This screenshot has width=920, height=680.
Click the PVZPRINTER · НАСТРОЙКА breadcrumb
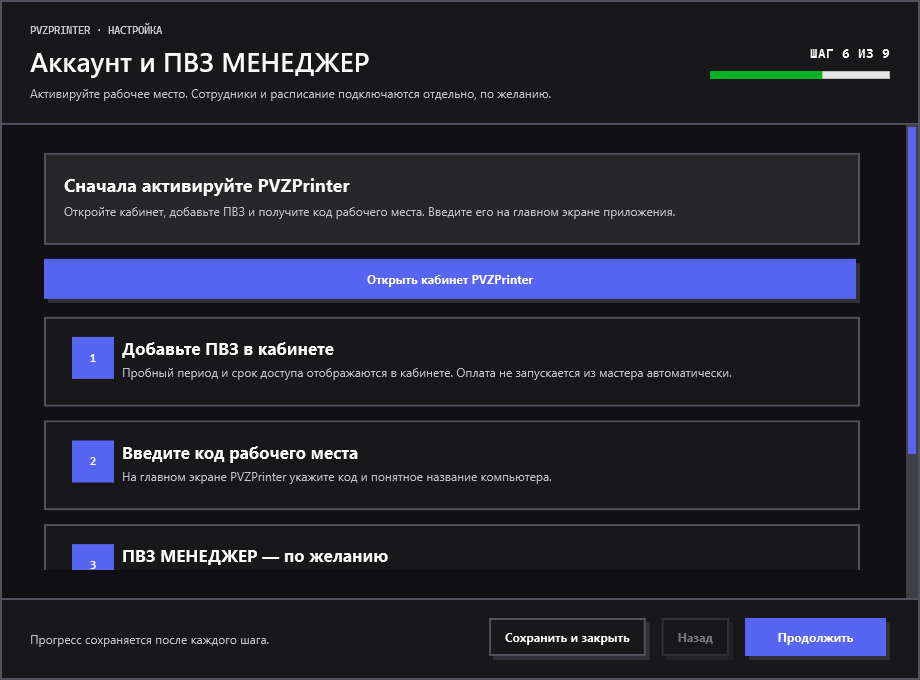[96, 30]
